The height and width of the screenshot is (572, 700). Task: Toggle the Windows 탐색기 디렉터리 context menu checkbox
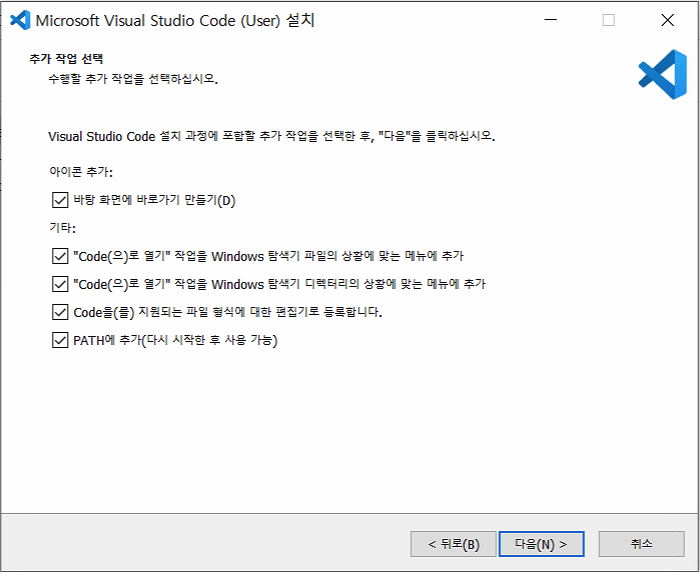pyautogui.click(x=58, y=284)
